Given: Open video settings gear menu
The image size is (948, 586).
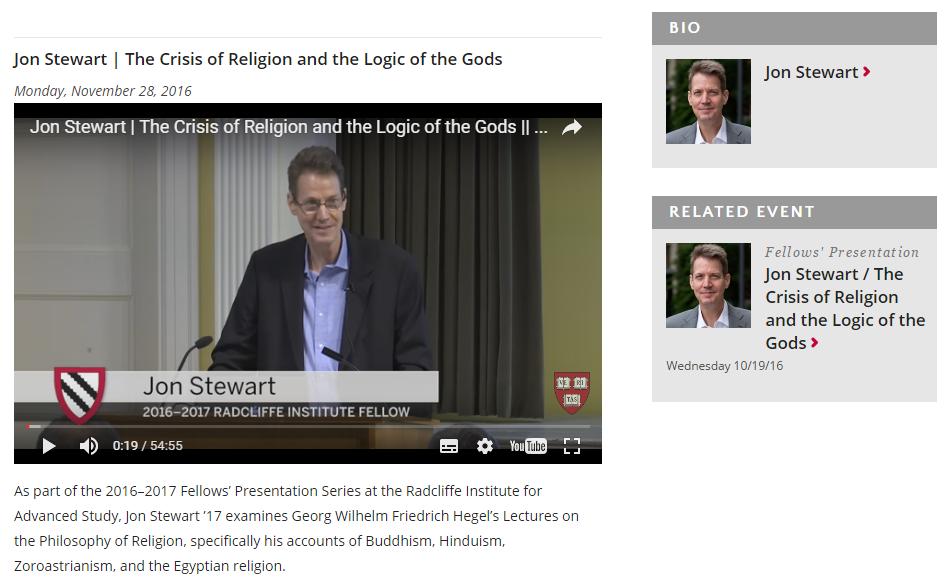Looking at the screenshot, I should tap(485, 446).
